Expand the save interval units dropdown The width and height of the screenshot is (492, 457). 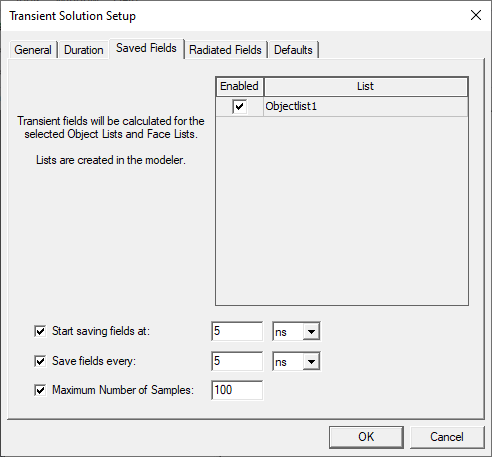(296, 361)
